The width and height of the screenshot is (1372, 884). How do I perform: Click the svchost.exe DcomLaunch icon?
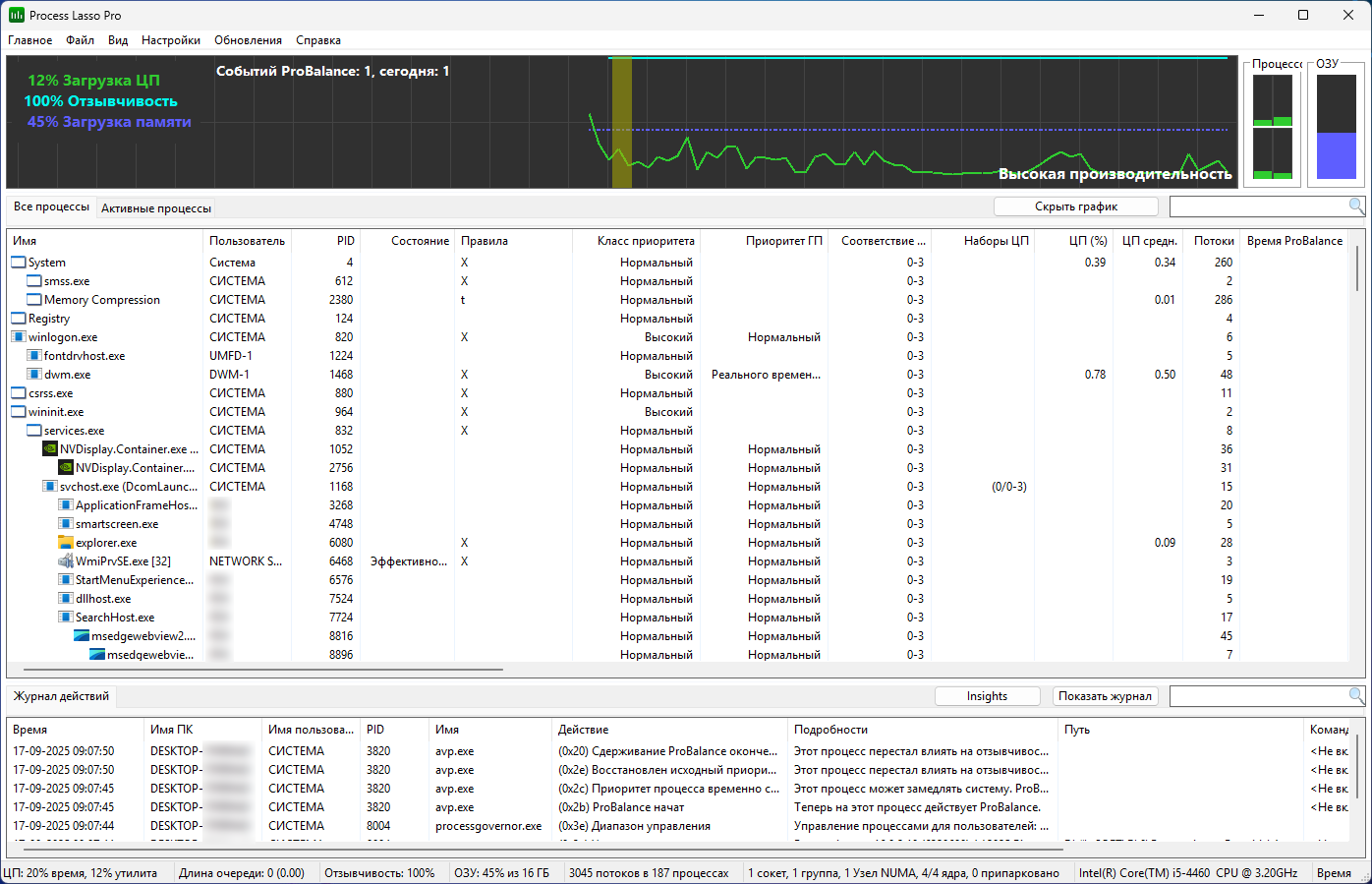coord(50,487)
